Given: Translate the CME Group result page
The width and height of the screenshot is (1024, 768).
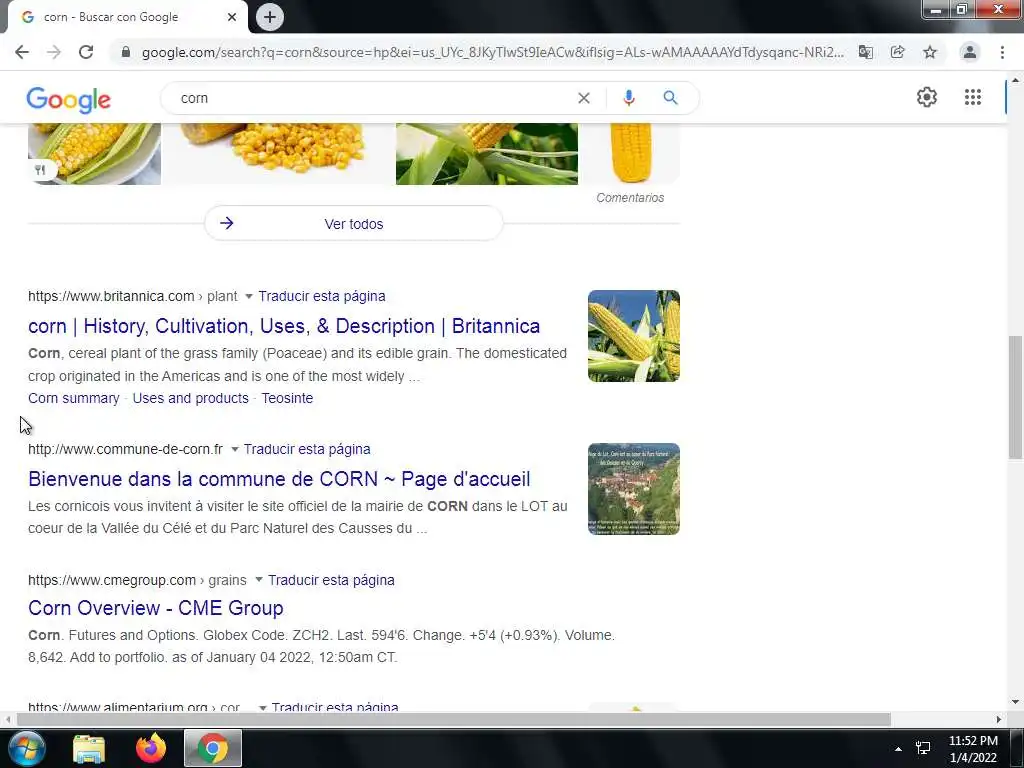Looking at the screenshot, I should tap(331, 580).
